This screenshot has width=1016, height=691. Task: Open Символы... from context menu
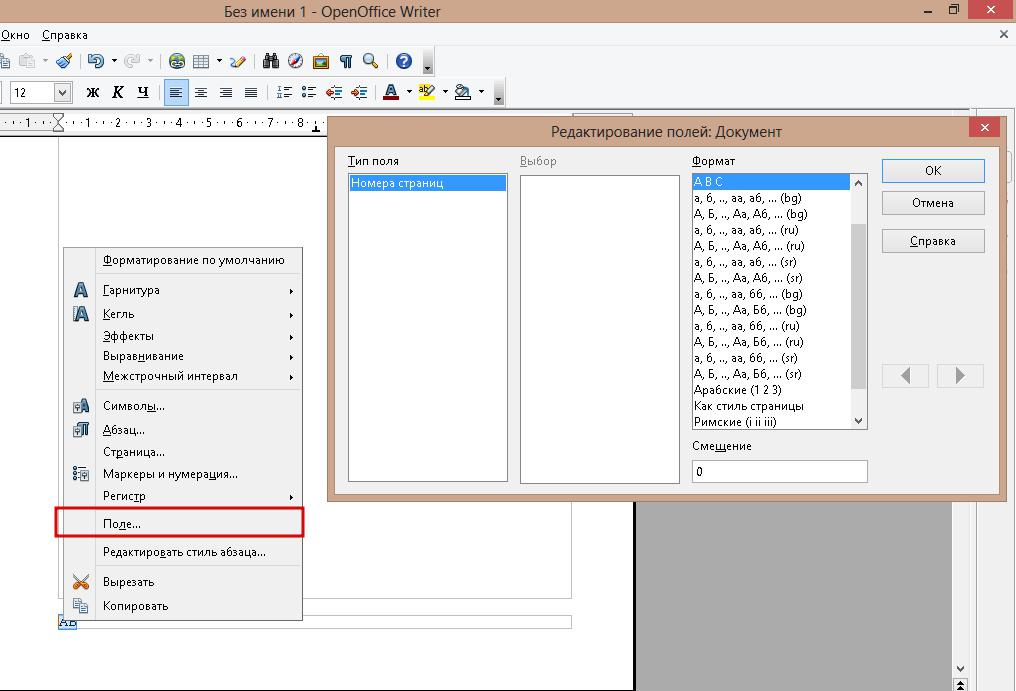click(193, 406)
